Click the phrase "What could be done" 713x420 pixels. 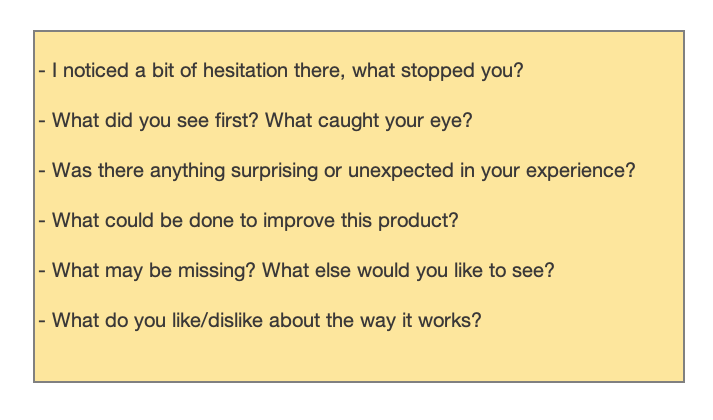pos(122,220)
